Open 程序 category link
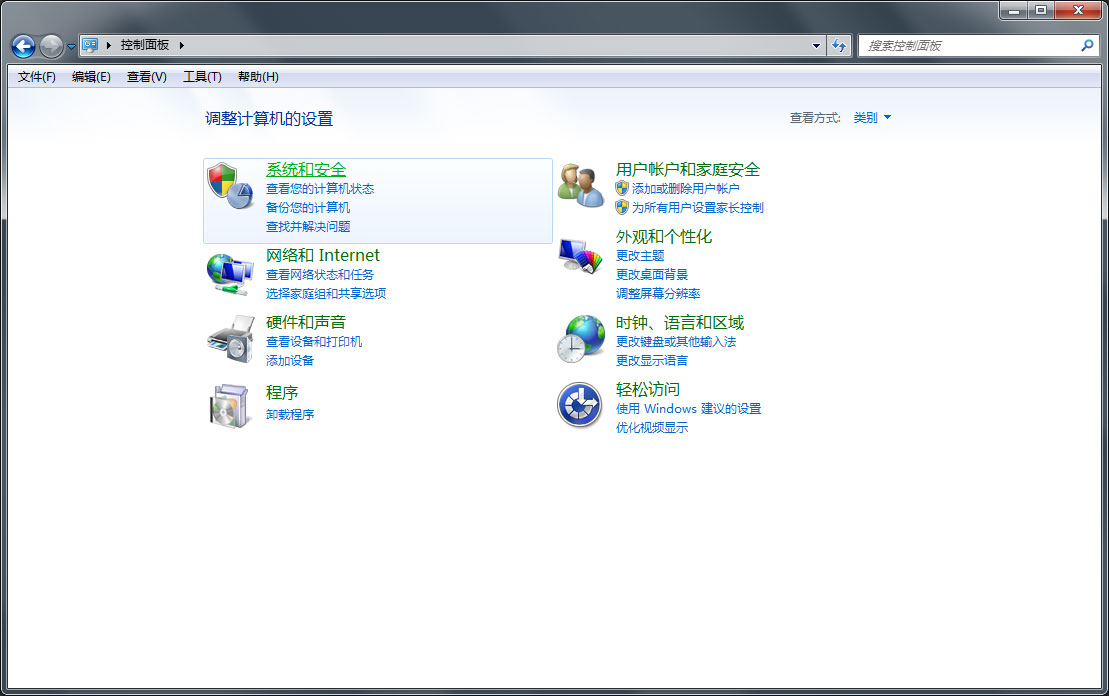The height and width of the screenshot is (696, 1109). coord(281,393)
